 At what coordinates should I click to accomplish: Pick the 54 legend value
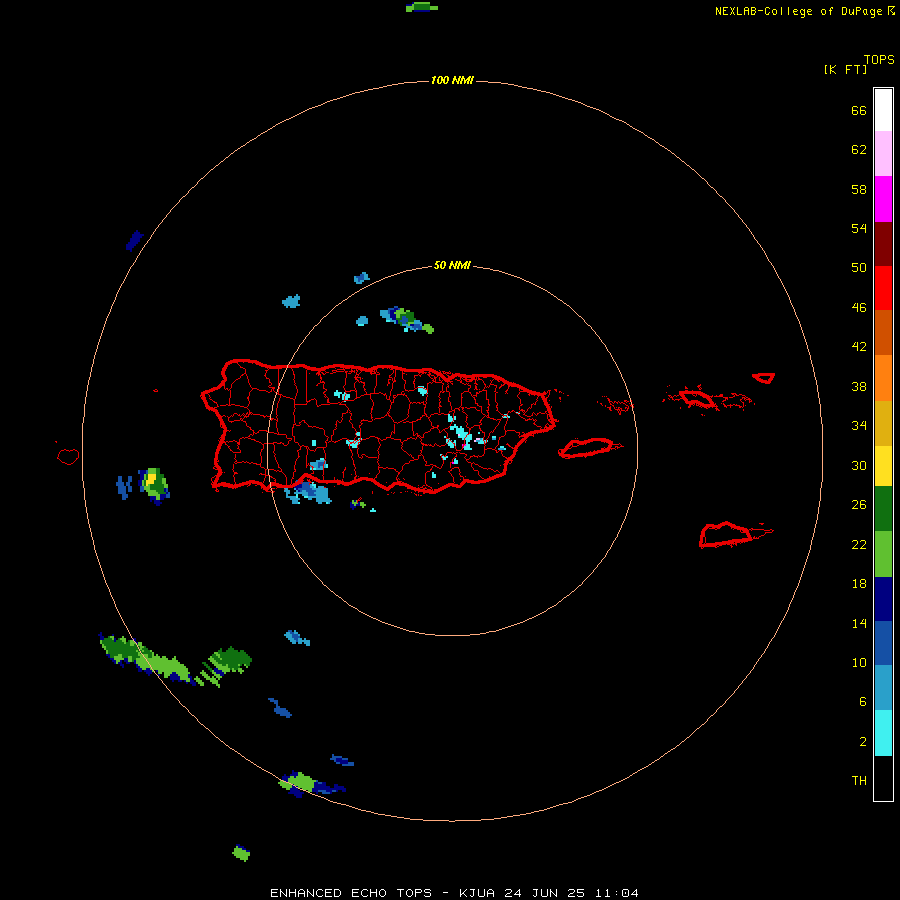point(859,228)
